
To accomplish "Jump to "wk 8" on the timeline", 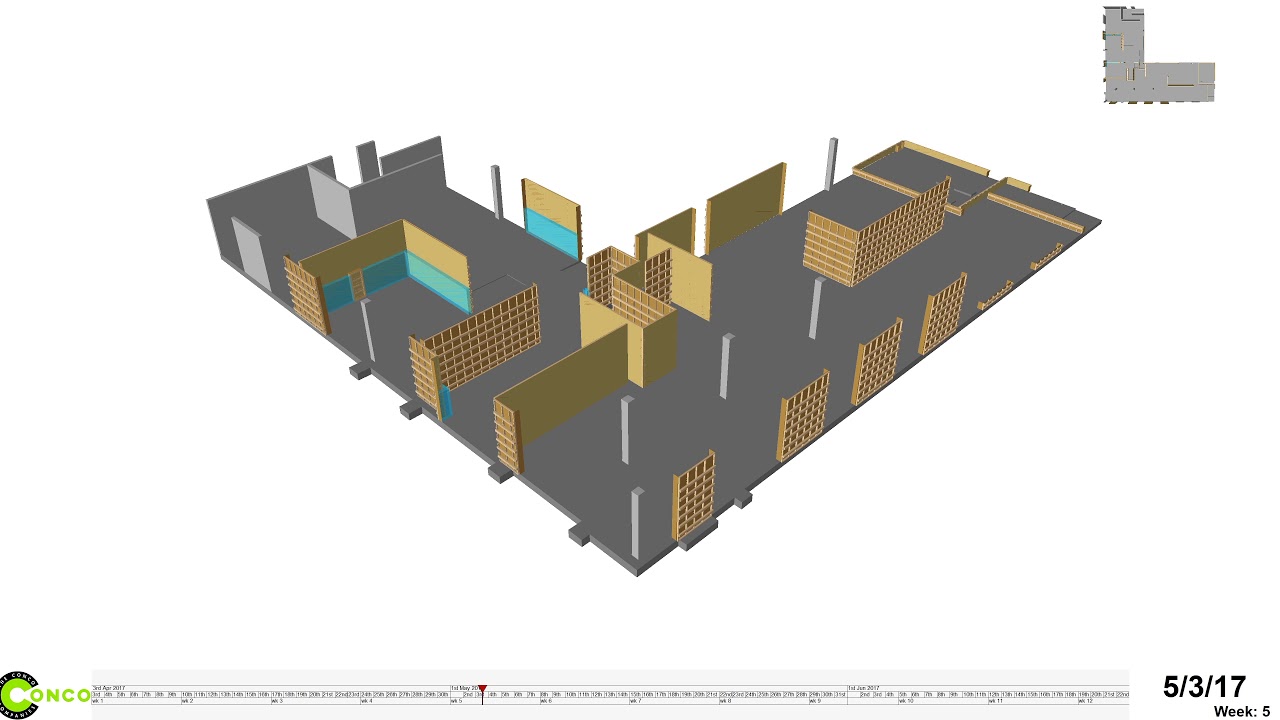I will [x=726, y=701].
